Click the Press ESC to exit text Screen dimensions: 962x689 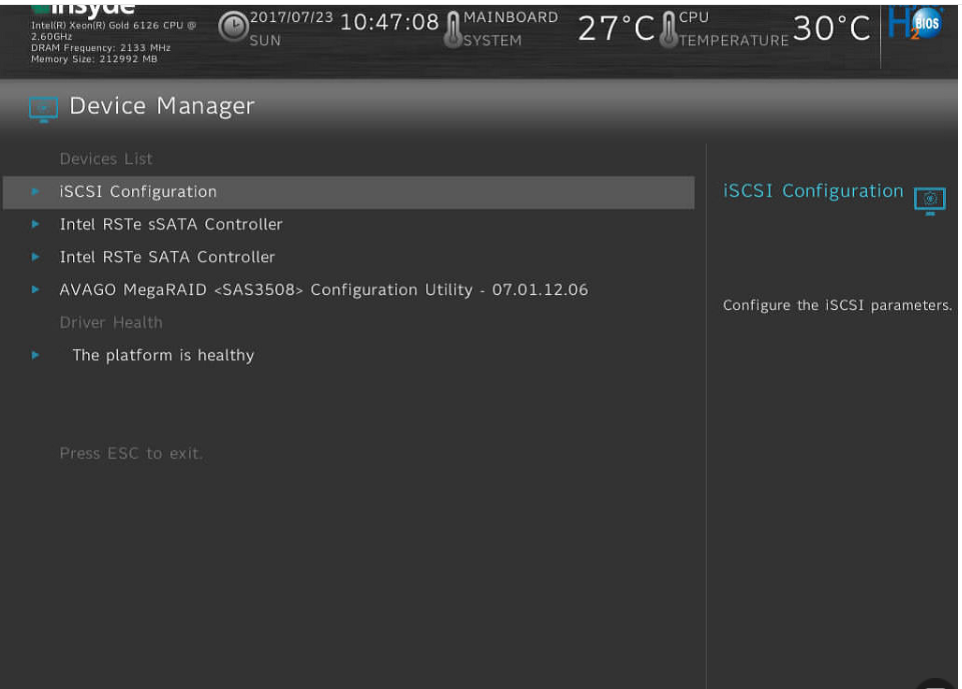click(x=131, y=454)
